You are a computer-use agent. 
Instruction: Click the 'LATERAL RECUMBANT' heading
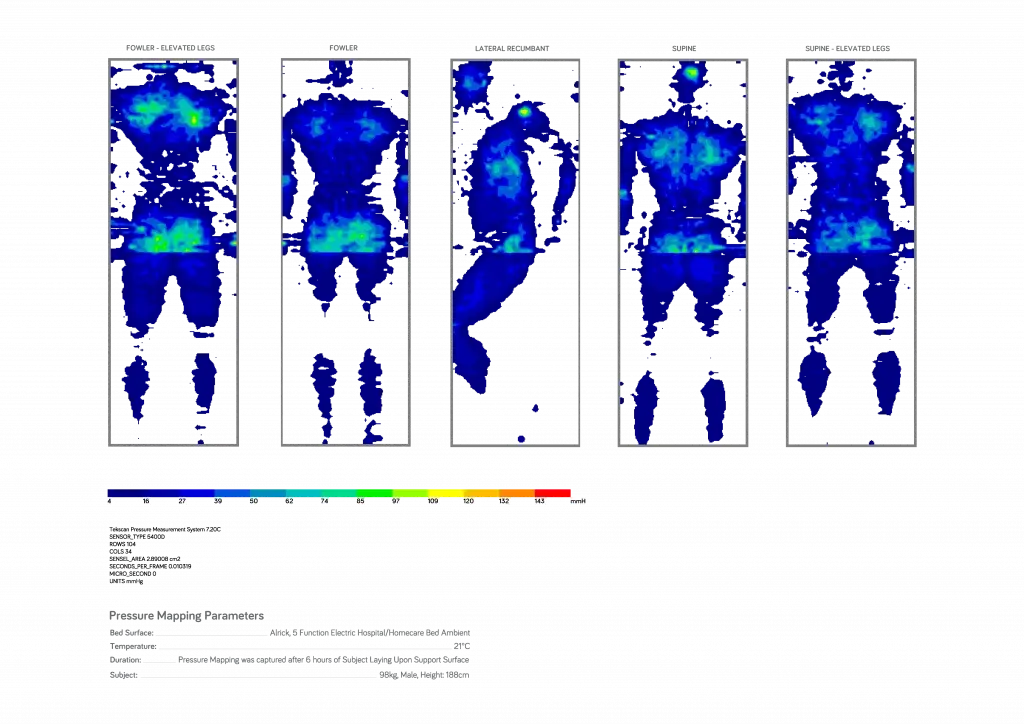pyautogui.click(x=512, y=48)
